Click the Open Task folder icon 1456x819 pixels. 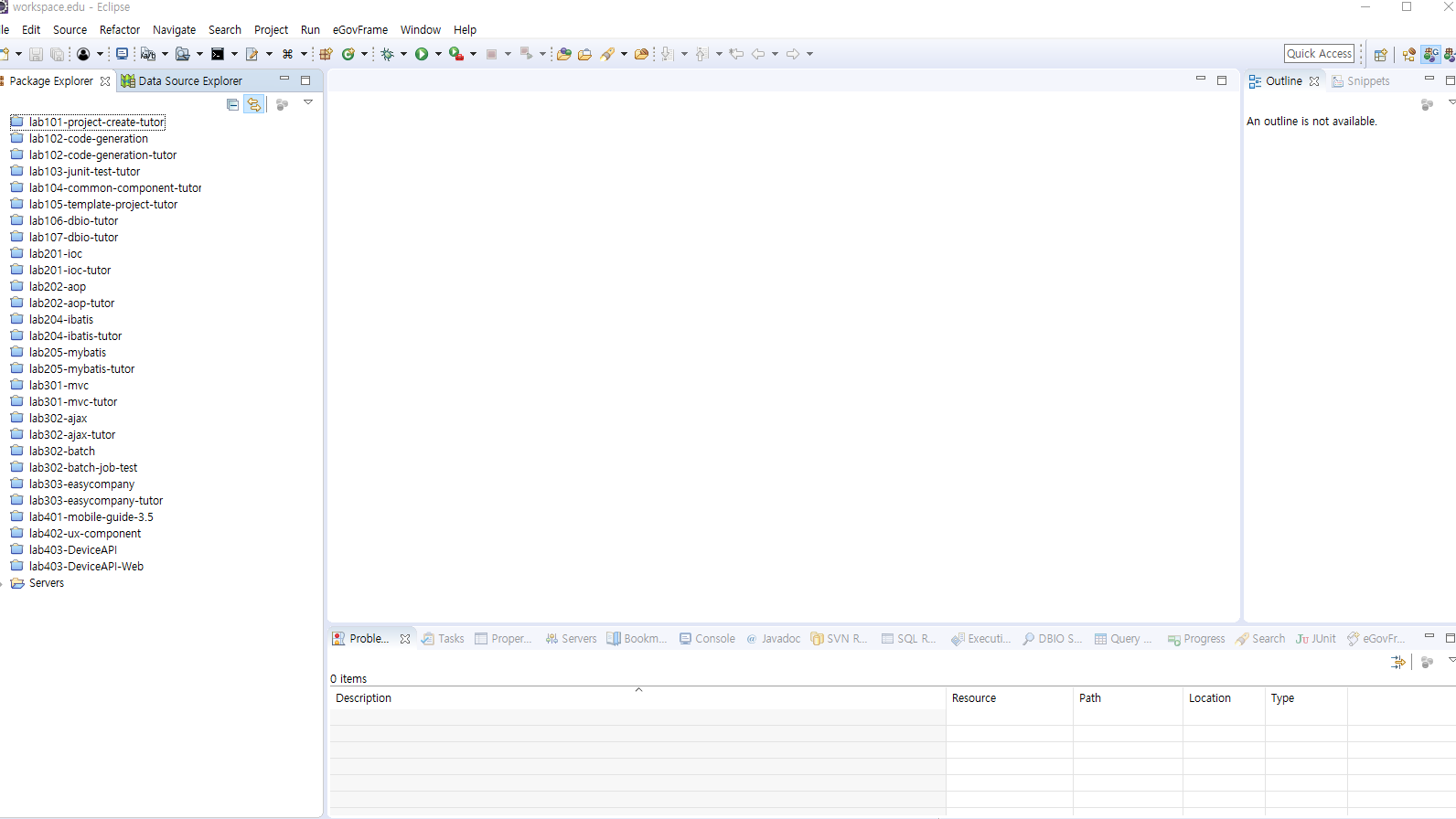tap(585, 55)
